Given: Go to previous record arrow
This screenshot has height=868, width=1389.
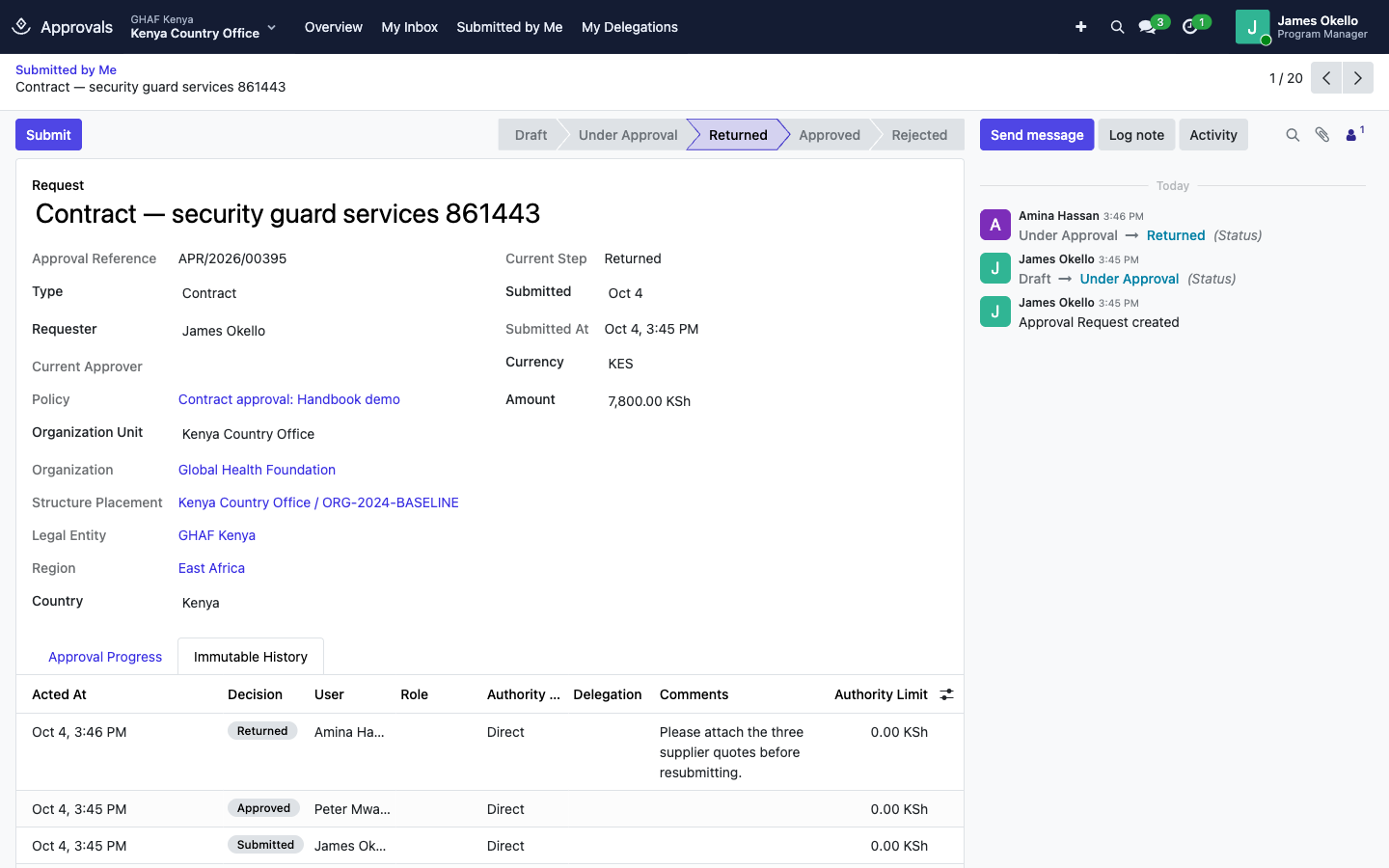Looking at the screenshot, I should 1326,78.
